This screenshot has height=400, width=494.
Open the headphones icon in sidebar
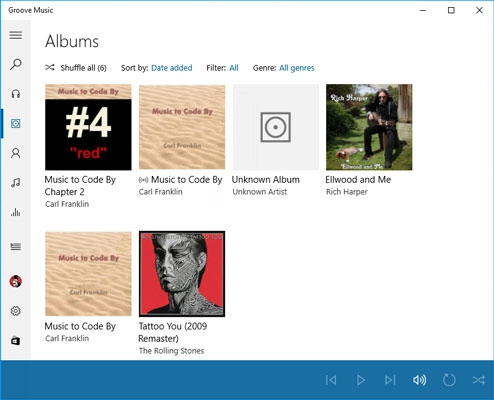coord(16,94)
